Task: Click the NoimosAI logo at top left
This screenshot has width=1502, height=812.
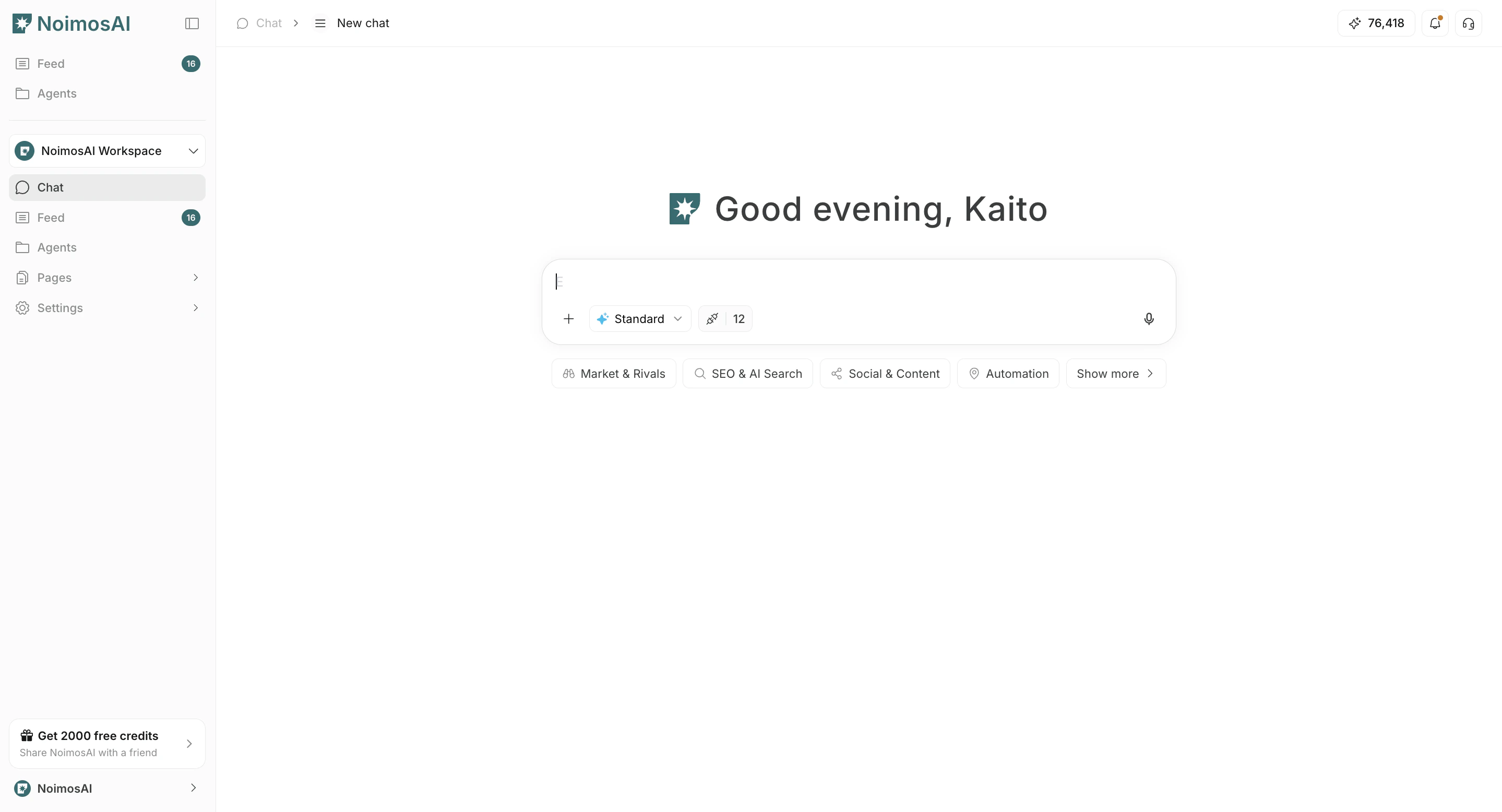Action: tap(71, 23)
